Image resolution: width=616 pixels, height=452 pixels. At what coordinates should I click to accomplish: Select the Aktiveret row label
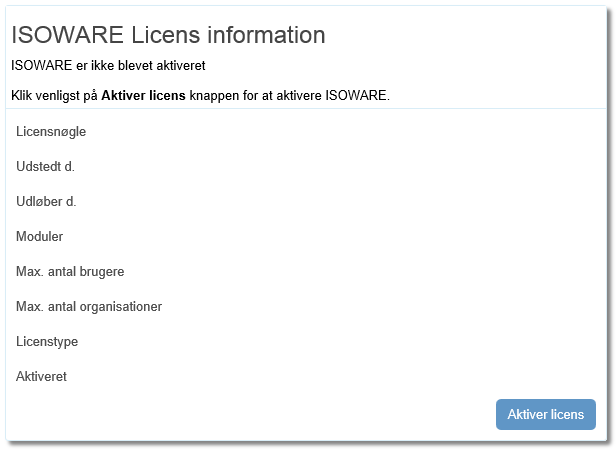tap(42, 377)
